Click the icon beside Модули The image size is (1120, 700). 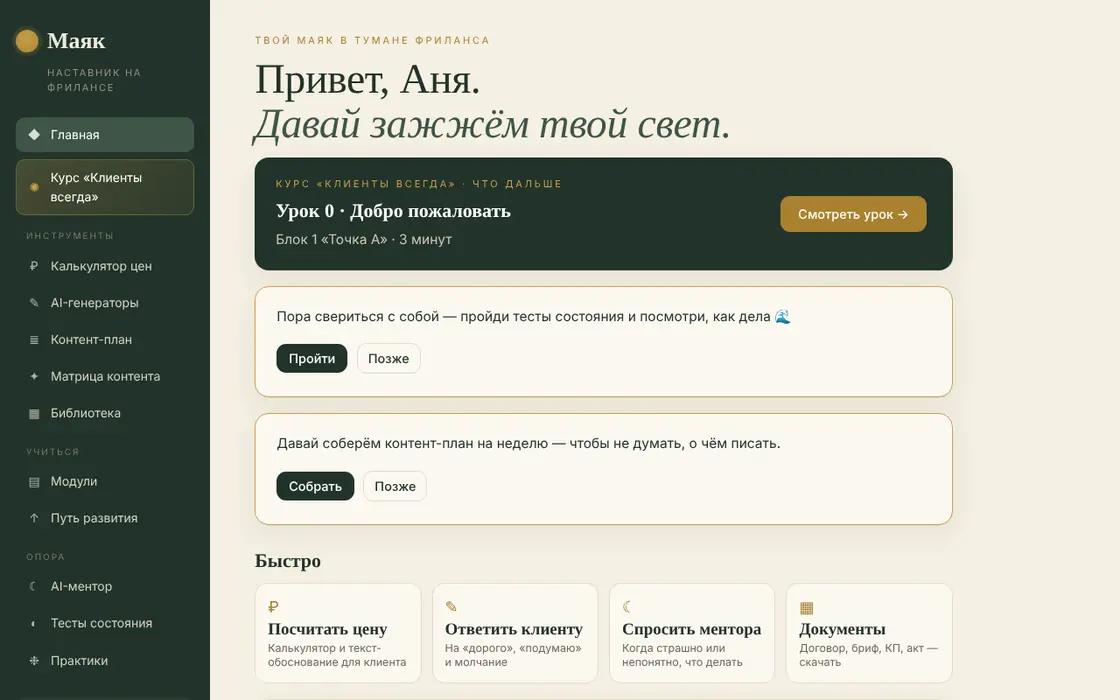[34, 482]
